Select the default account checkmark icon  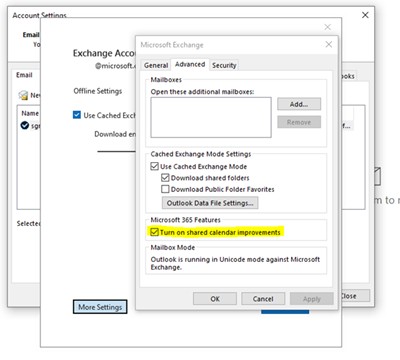[25, 125]
